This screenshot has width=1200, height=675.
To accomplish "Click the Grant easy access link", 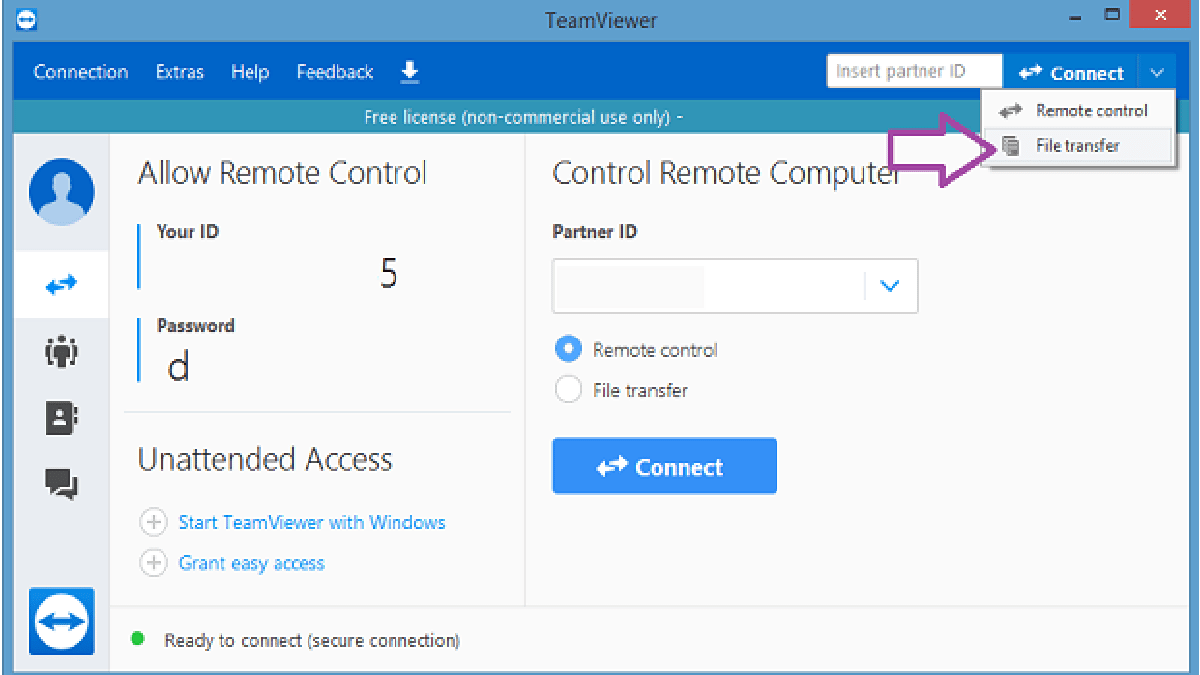I will click(251, 562).
